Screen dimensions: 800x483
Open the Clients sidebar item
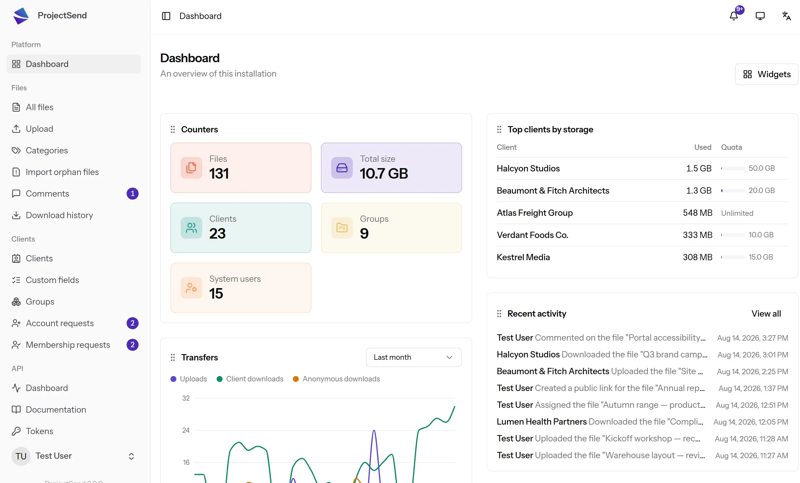(74, 259)
